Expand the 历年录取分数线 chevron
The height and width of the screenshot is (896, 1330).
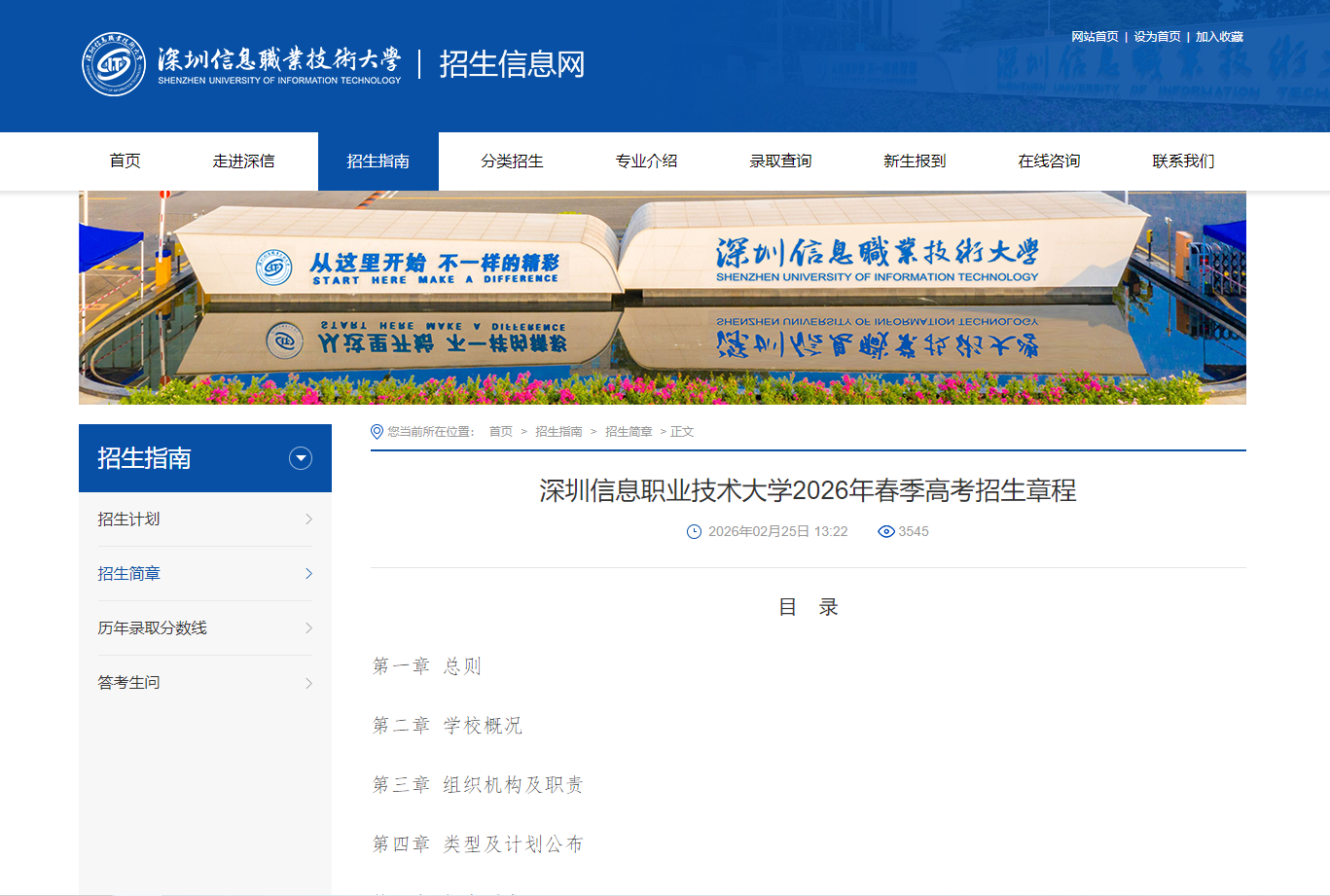click(310, 628)
